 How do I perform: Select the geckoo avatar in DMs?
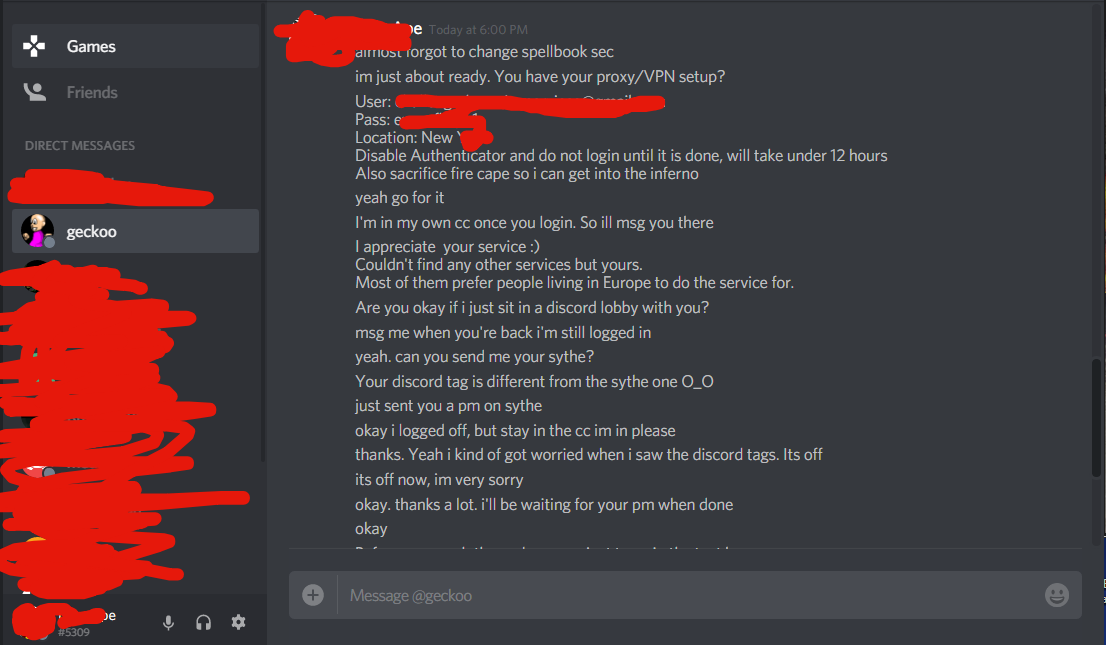[37, 231]
